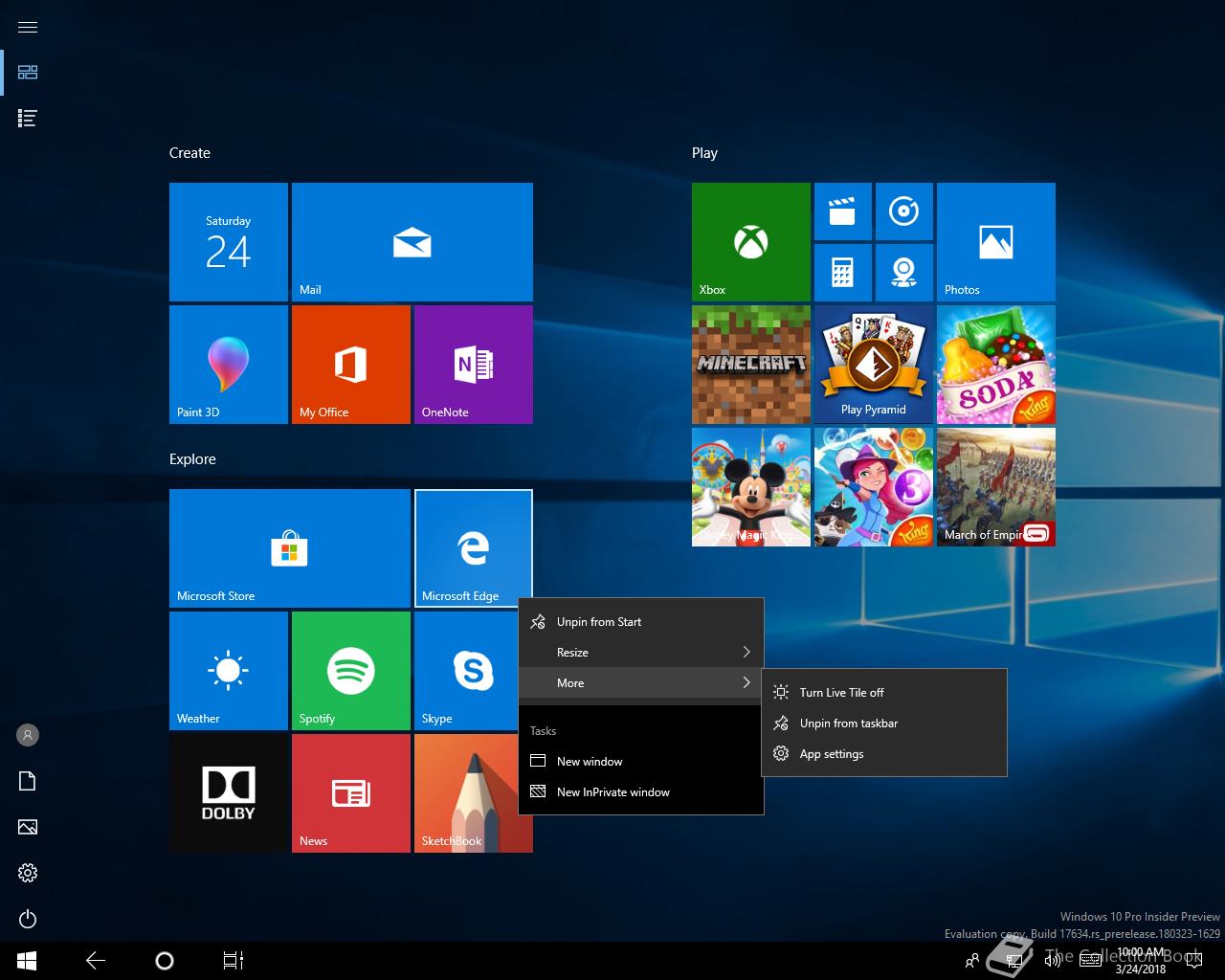Click the taskbar Back arrow
This screenshot has height=980, width=1225.
96,960
